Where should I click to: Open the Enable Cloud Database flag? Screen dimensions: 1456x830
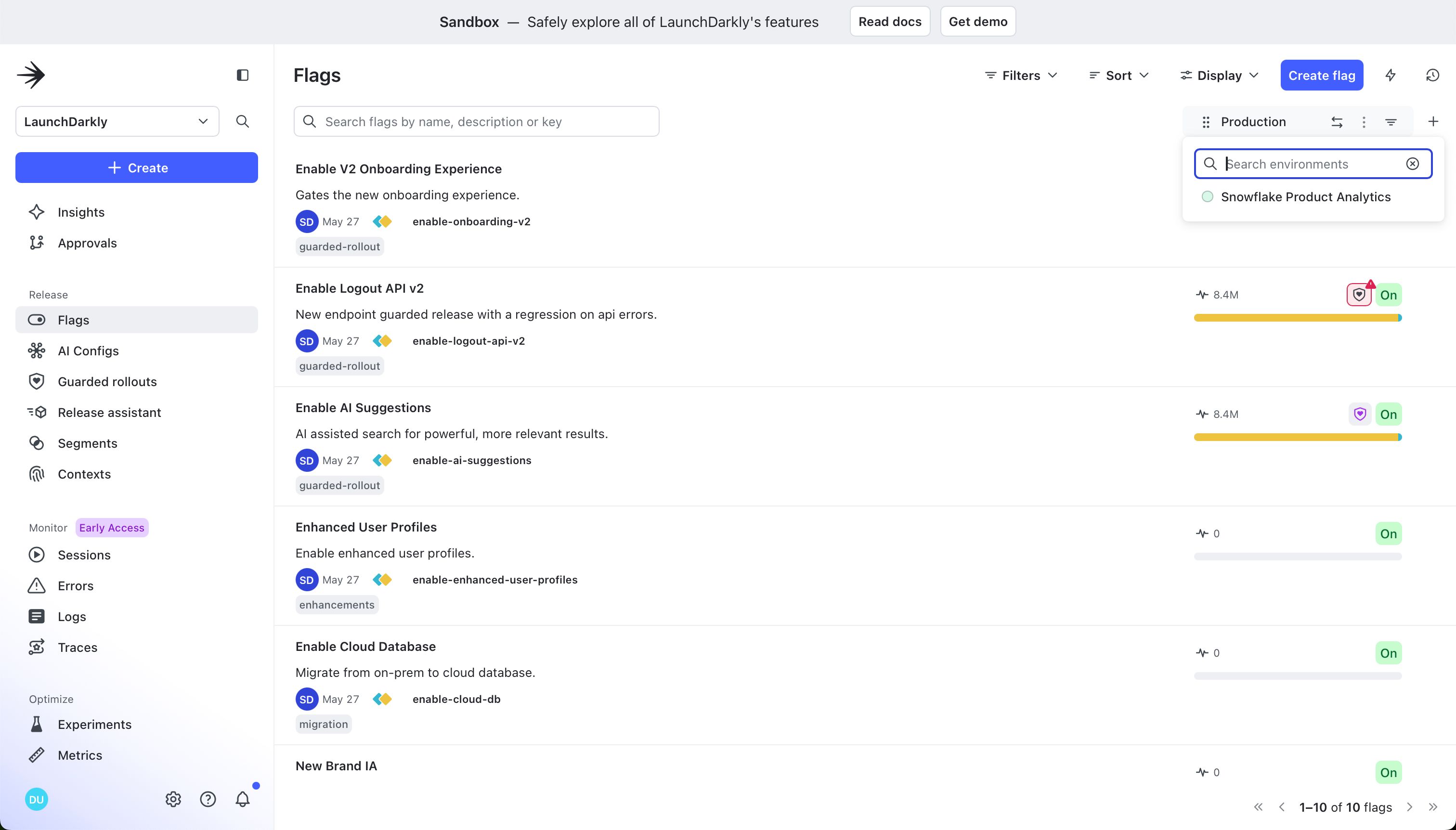[x=365, y=647]
